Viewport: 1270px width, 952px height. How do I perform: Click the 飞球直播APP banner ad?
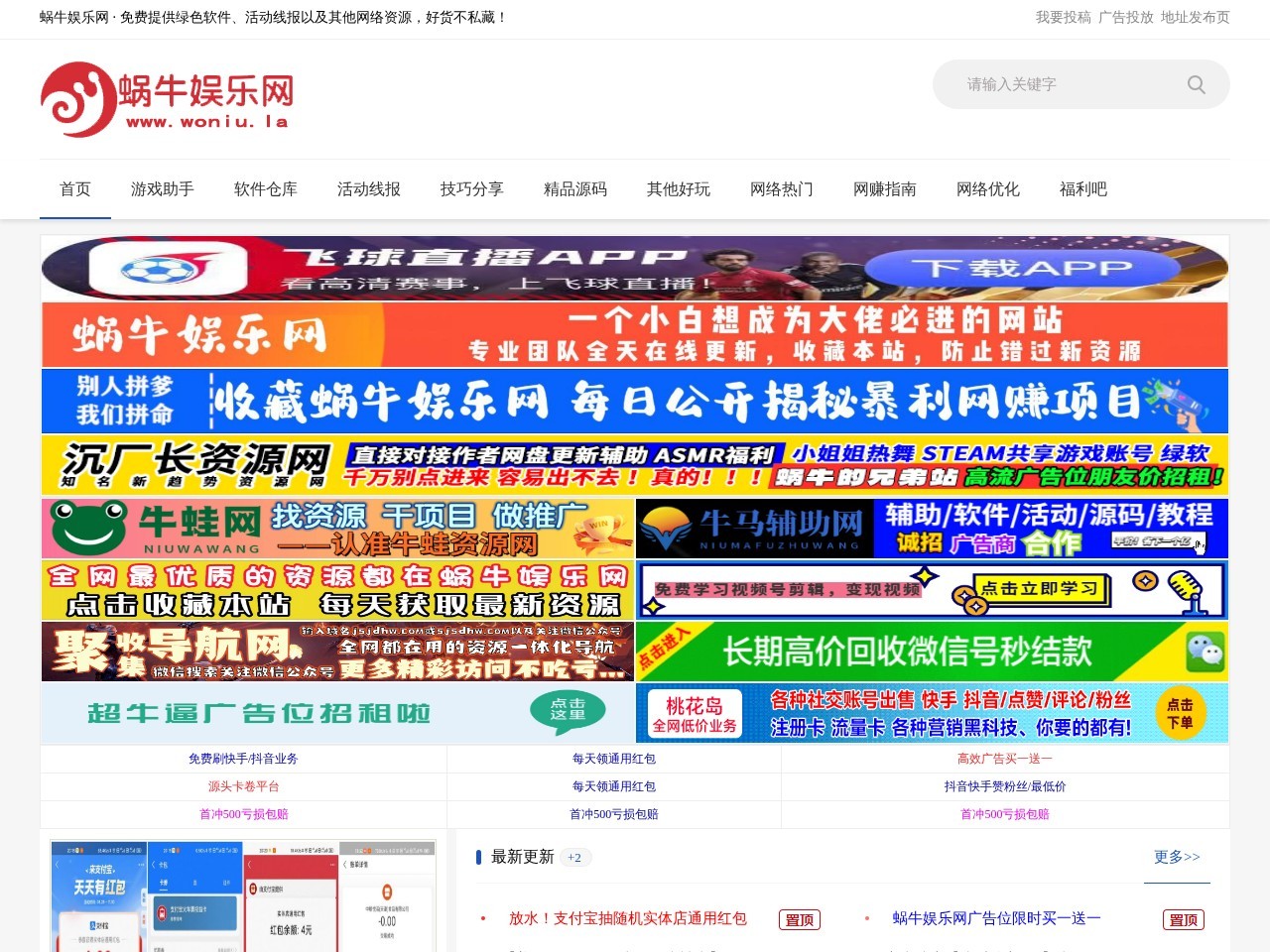click(635, 268)
